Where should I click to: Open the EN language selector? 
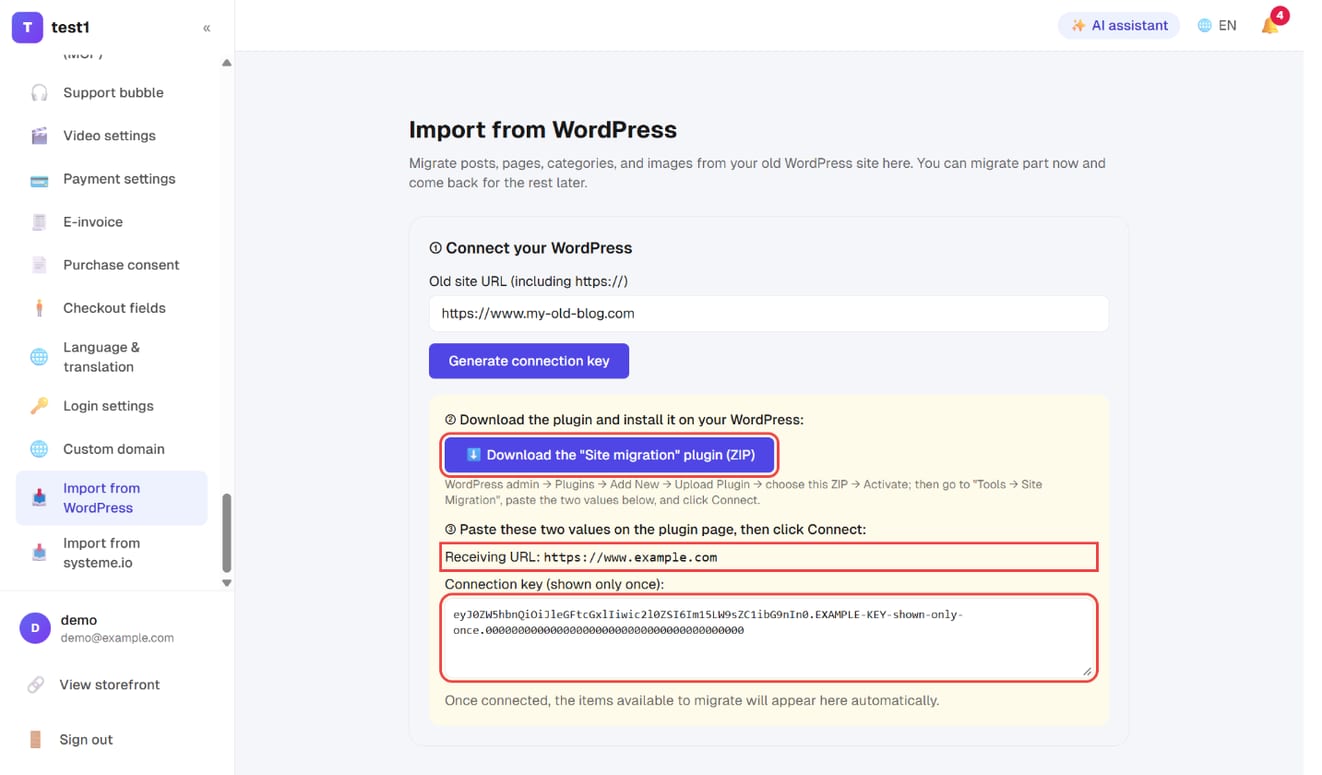[1217, 26]
